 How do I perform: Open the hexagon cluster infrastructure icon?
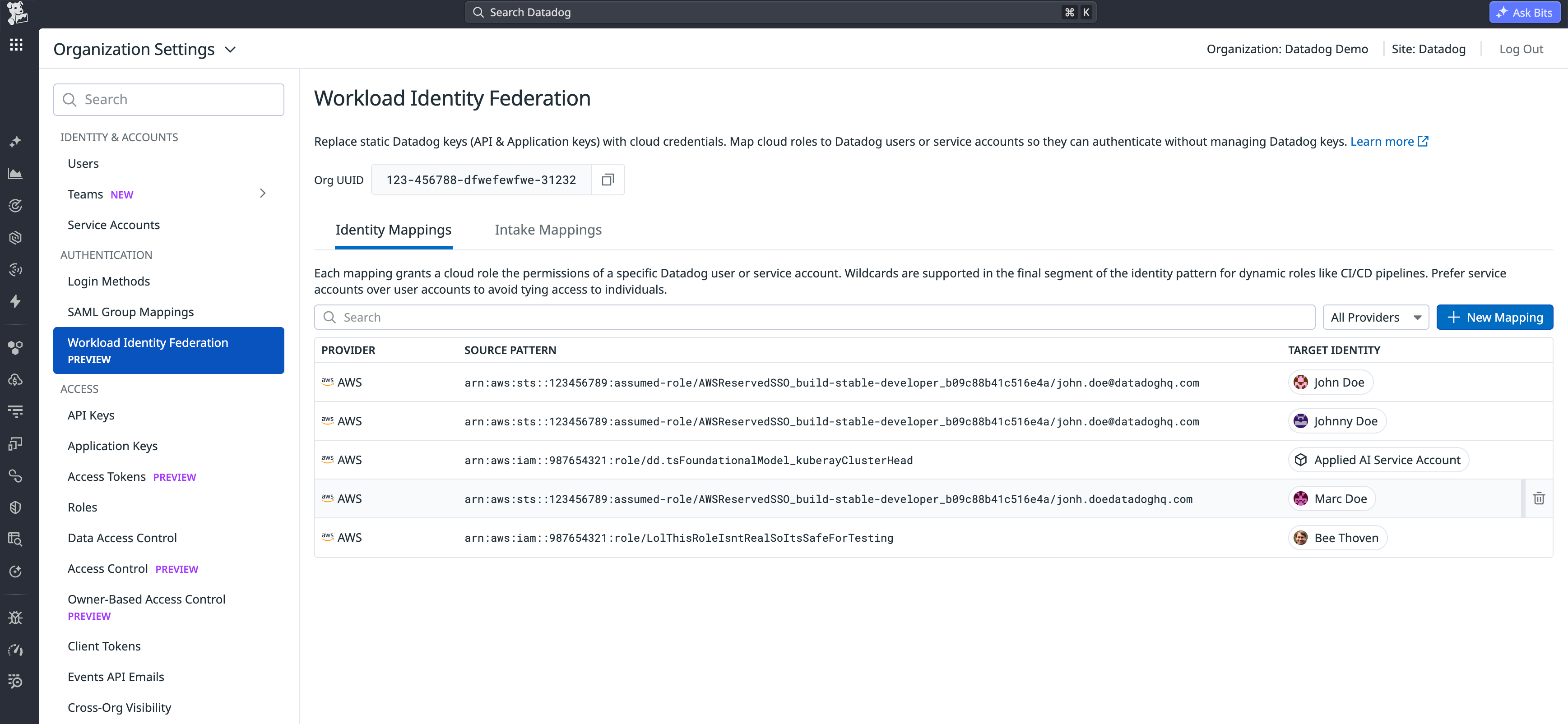coord(15,347)
